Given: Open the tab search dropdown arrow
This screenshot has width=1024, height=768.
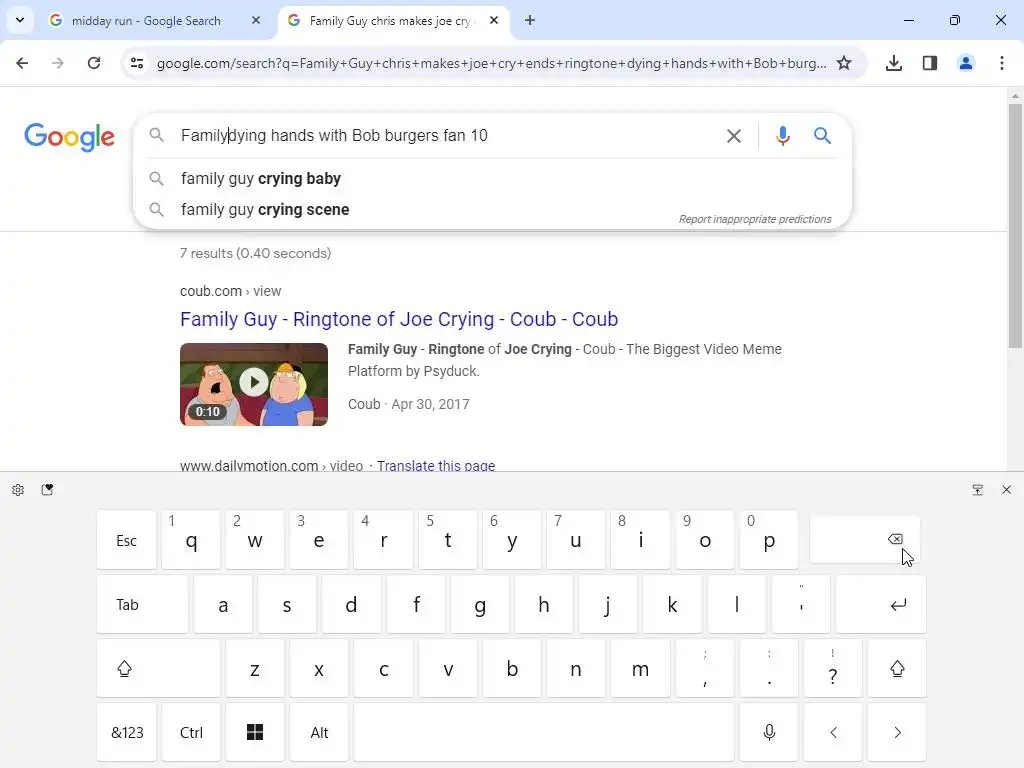Looking at the screenshot, I should pyautogui.click(x=20, y=20).
